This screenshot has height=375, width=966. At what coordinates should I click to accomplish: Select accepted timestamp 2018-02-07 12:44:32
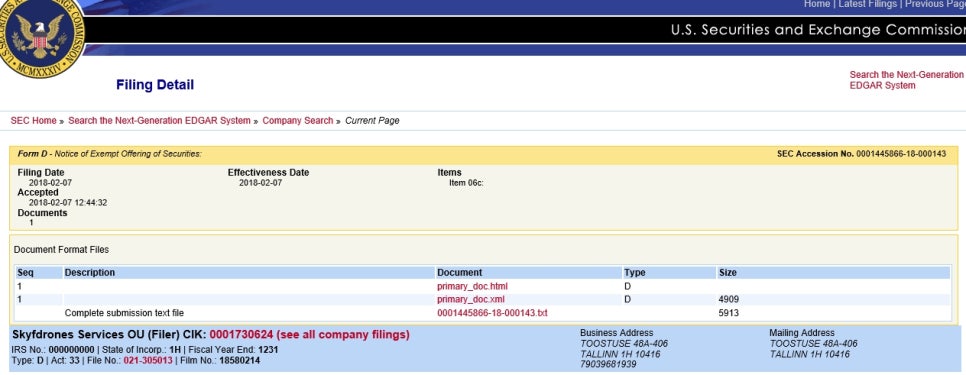pyautogui.click(x=68, y=203)
